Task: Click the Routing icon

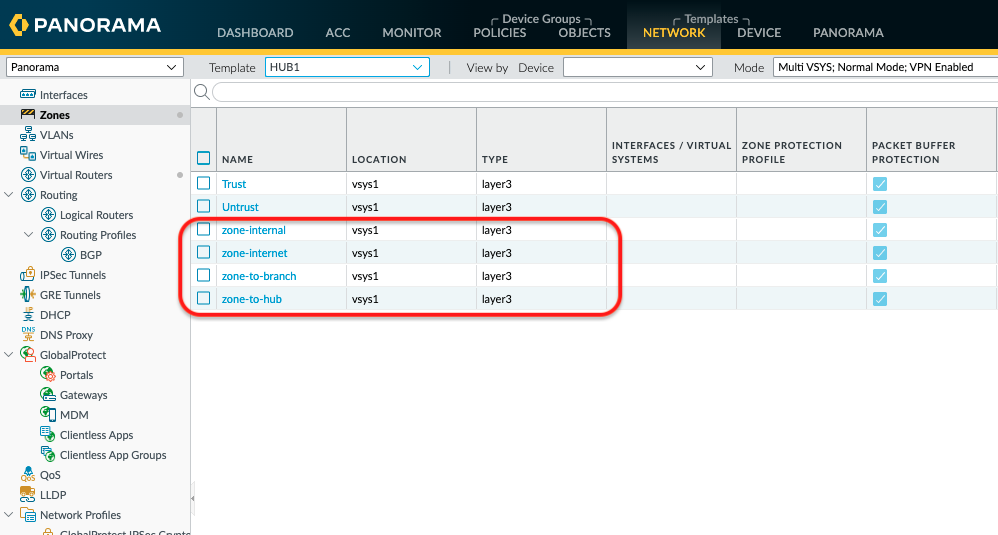Action: coord(28,194)
